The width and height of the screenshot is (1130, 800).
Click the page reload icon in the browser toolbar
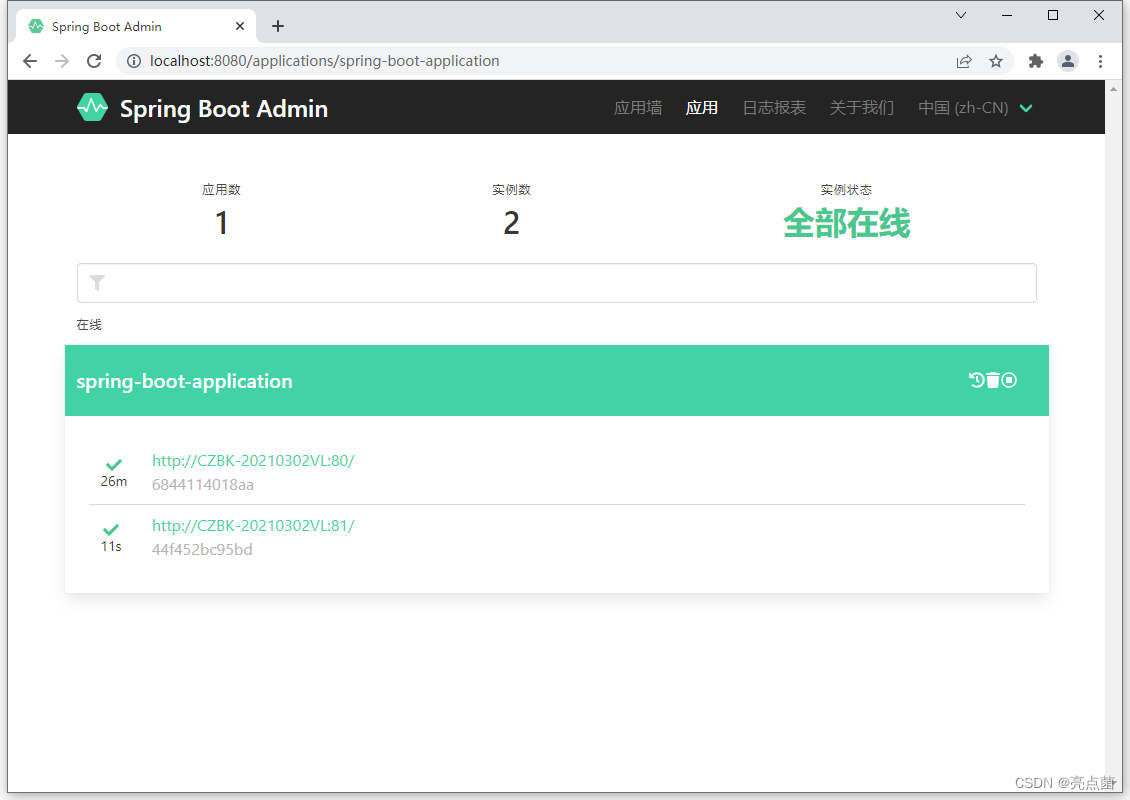[94, 61]
